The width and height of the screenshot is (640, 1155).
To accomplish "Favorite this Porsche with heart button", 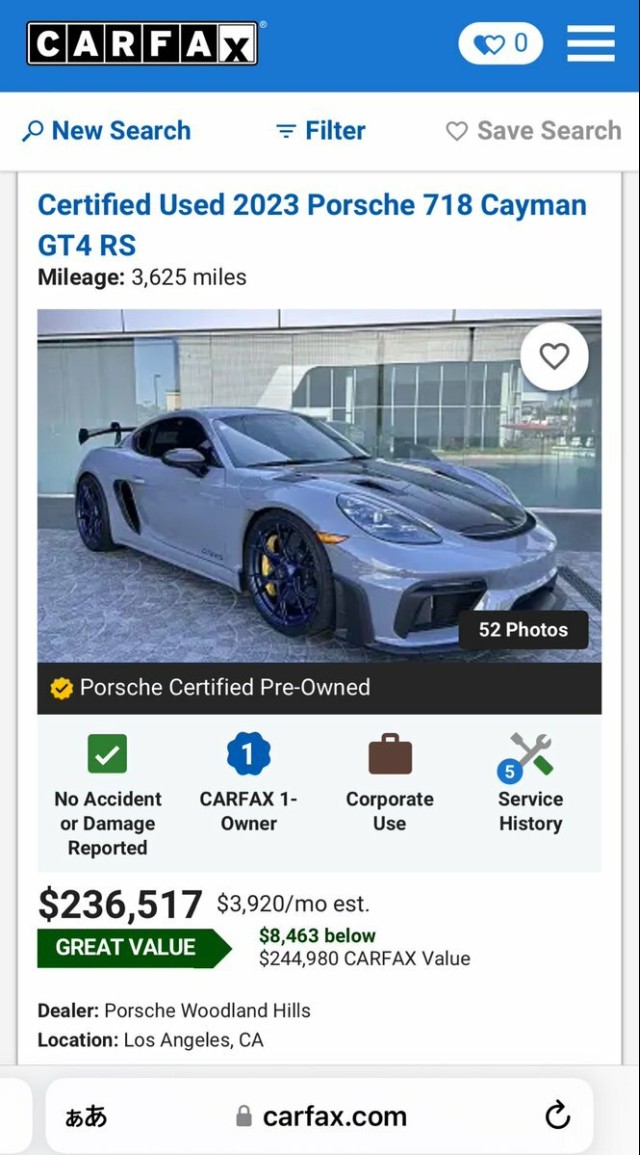I will [x=555, y=357].
